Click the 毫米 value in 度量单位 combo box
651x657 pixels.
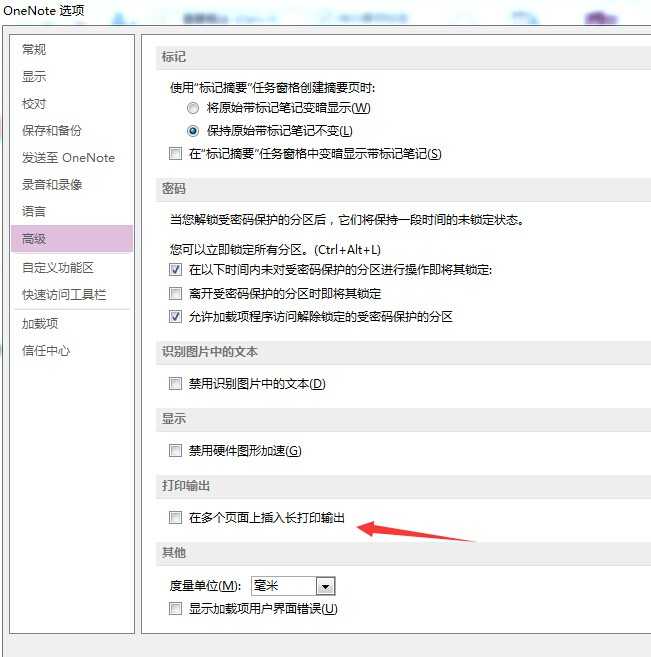284,586
